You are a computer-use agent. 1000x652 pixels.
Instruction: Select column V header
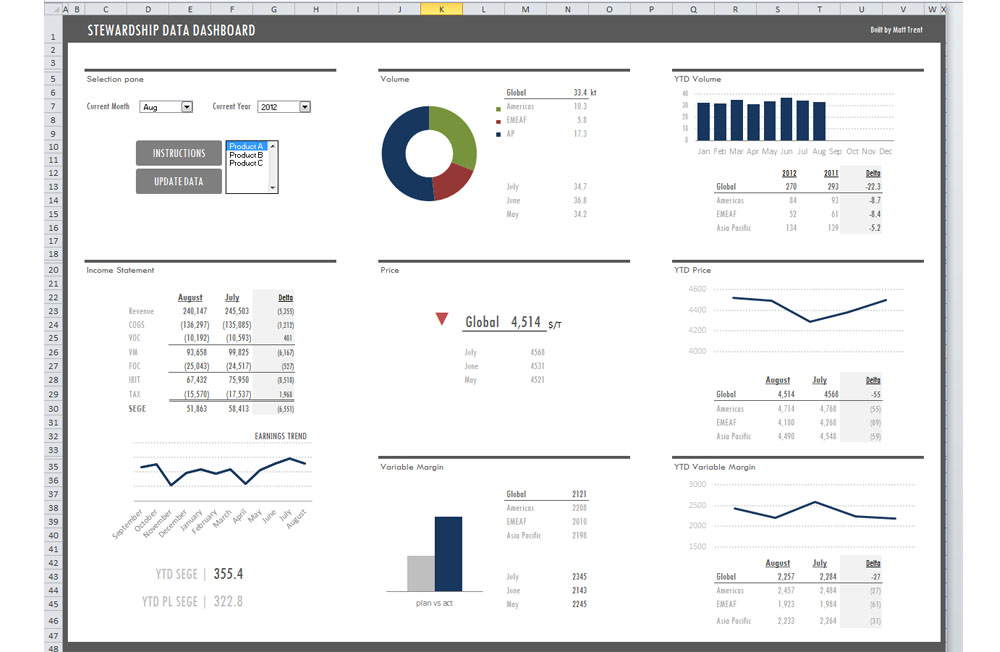pyautogui.click(x=903, y=9)
